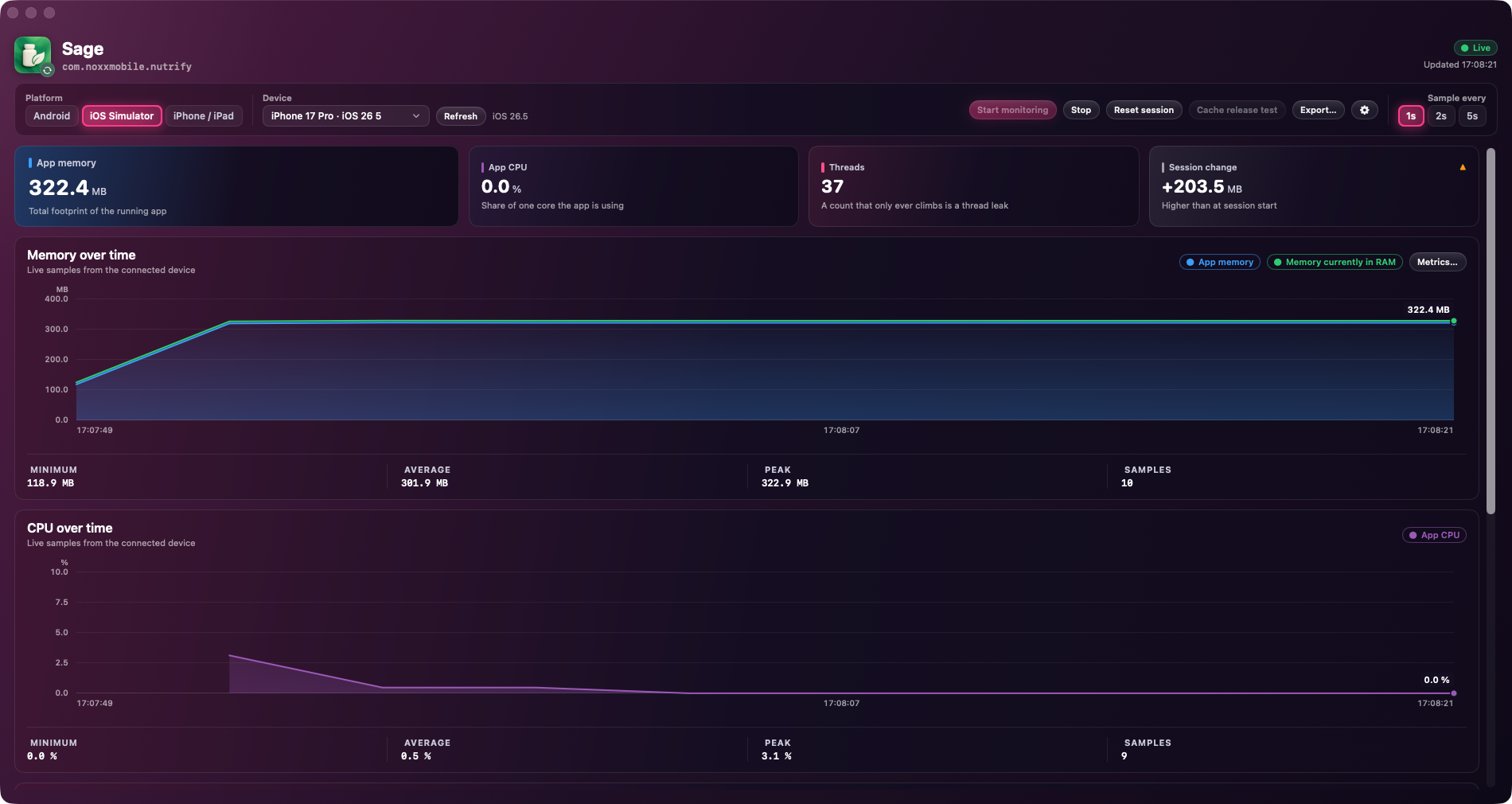Set sample interval to 5s
The width and height of the screenshot is (1512, 804).
pos(1472,116)
